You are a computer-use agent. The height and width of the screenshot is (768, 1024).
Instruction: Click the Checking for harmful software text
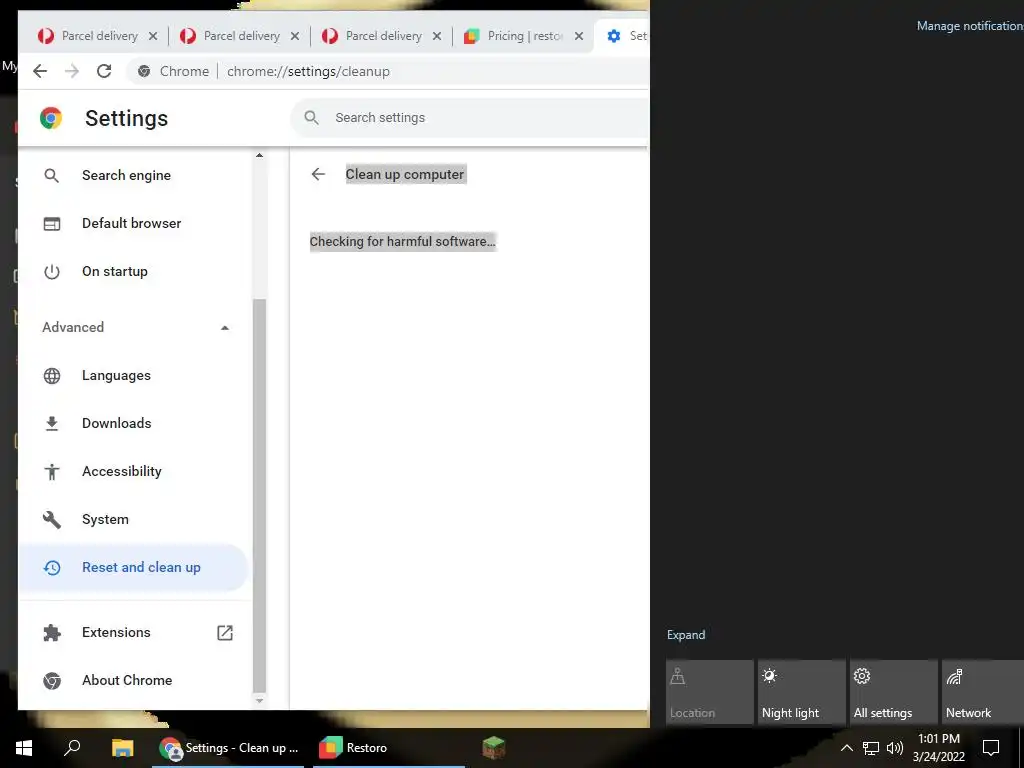click(403, 242)
